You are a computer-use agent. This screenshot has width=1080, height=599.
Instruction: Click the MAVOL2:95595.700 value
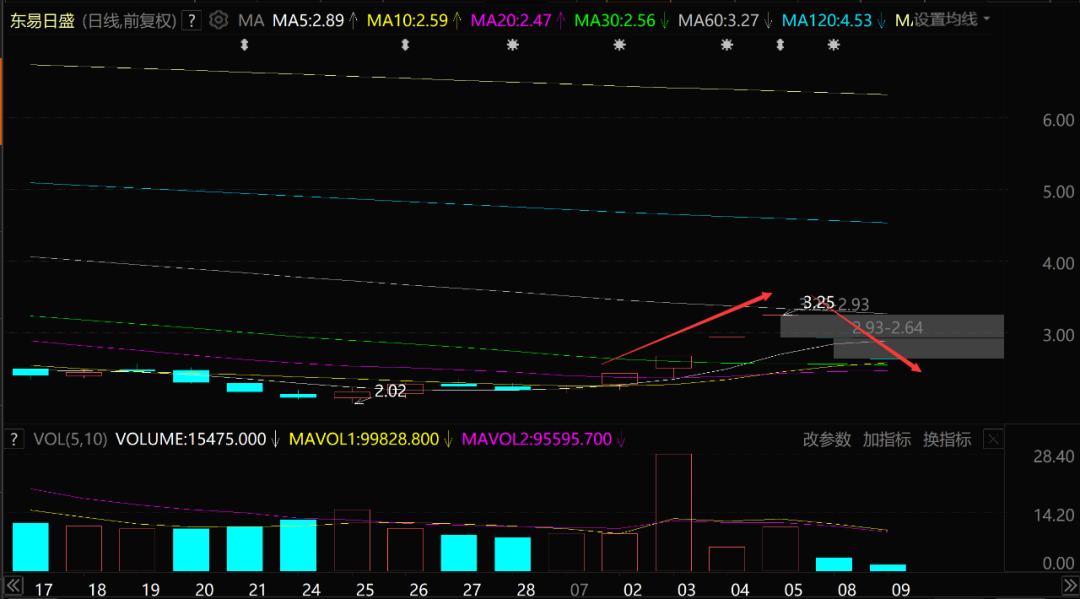537,439
